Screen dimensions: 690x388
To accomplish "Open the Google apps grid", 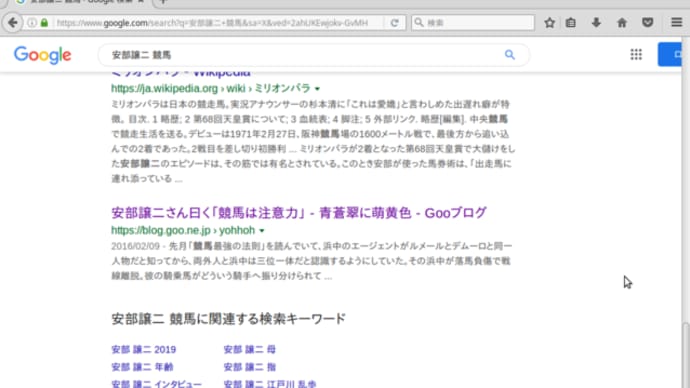I will [x=636, y=55].
